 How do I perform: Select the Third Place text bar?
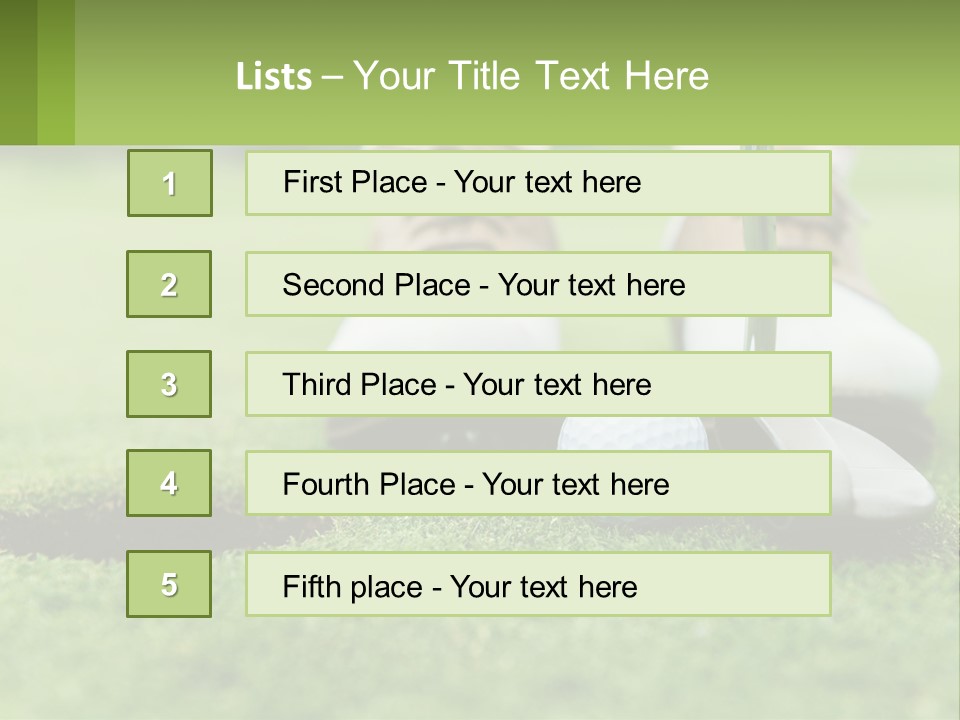point(538,384)
